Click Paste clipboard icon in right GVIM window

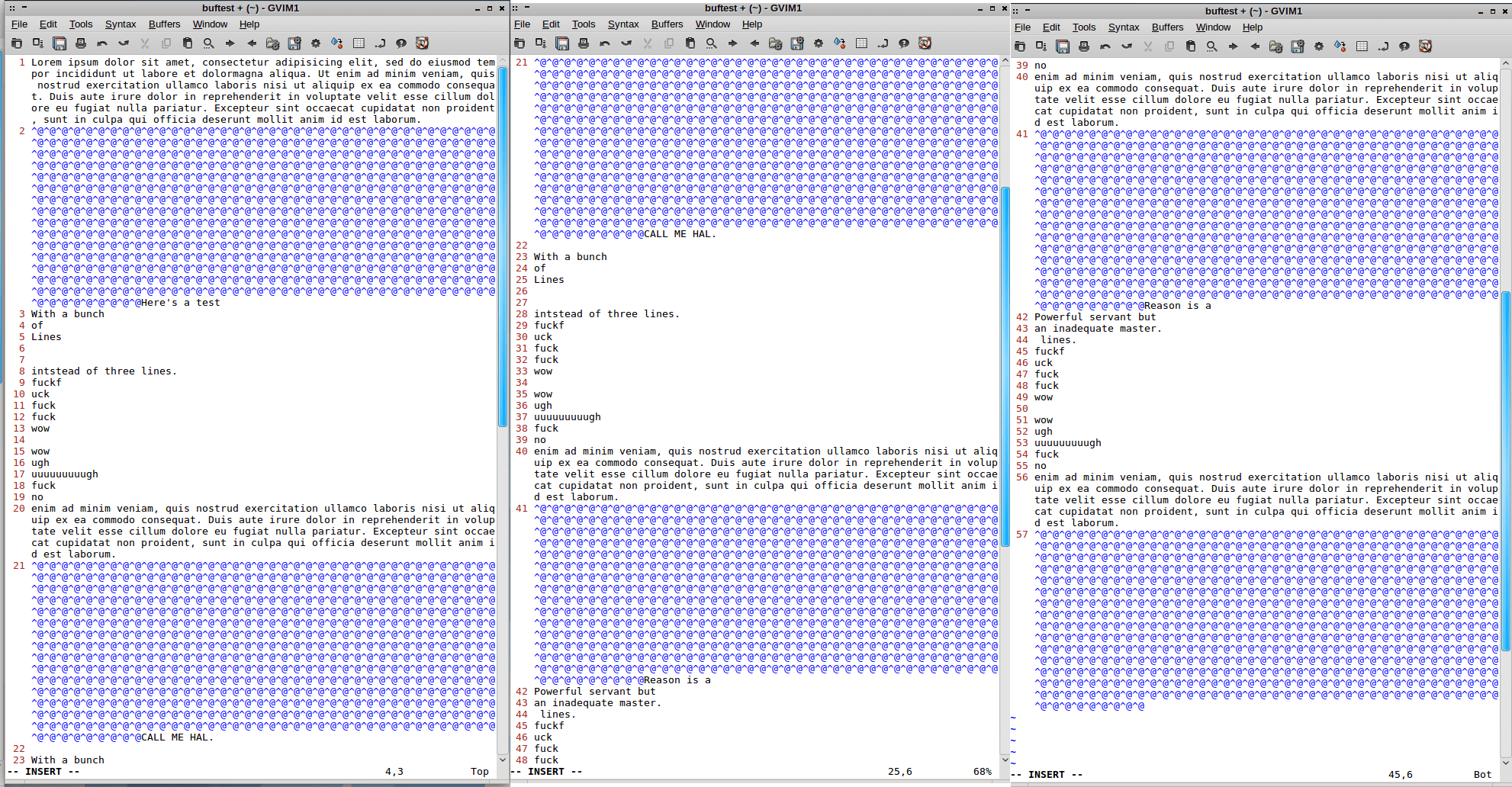(x=1191, y=47)
